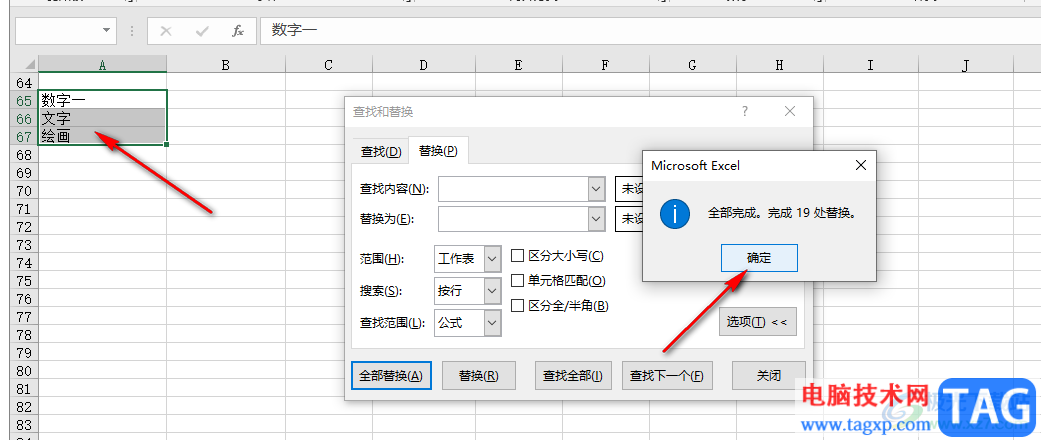1041x440 pixels.
Task: Select cell A67 containing 绘画
Action: (102, 137)
